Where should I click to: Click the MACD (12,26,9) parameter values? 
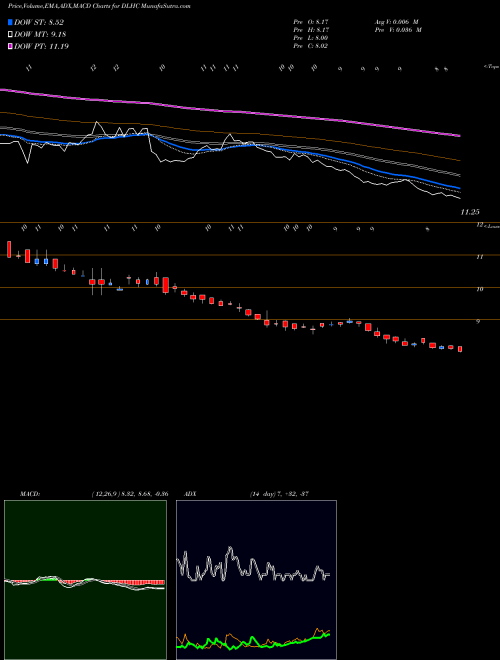click(x=130, y=494)
